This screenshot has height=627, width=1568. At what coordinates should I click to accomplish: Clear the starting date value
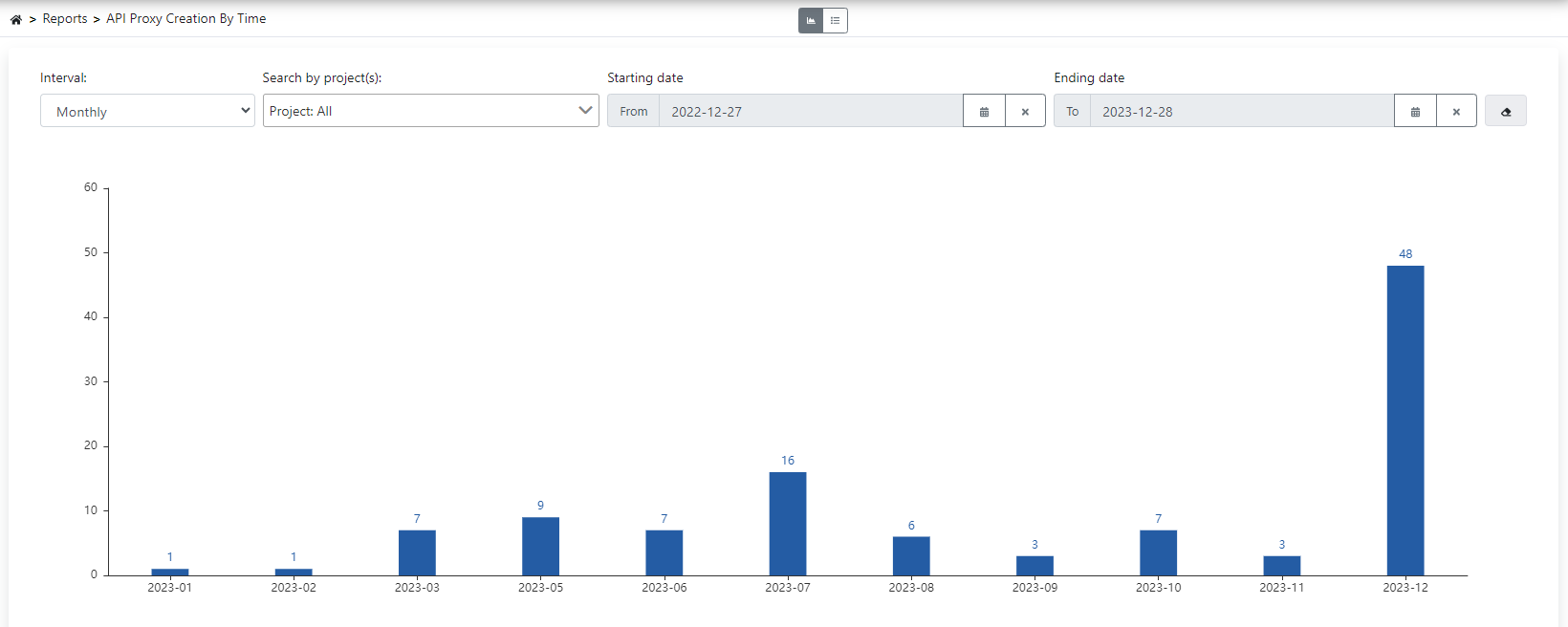click(x=1025, y=112)
